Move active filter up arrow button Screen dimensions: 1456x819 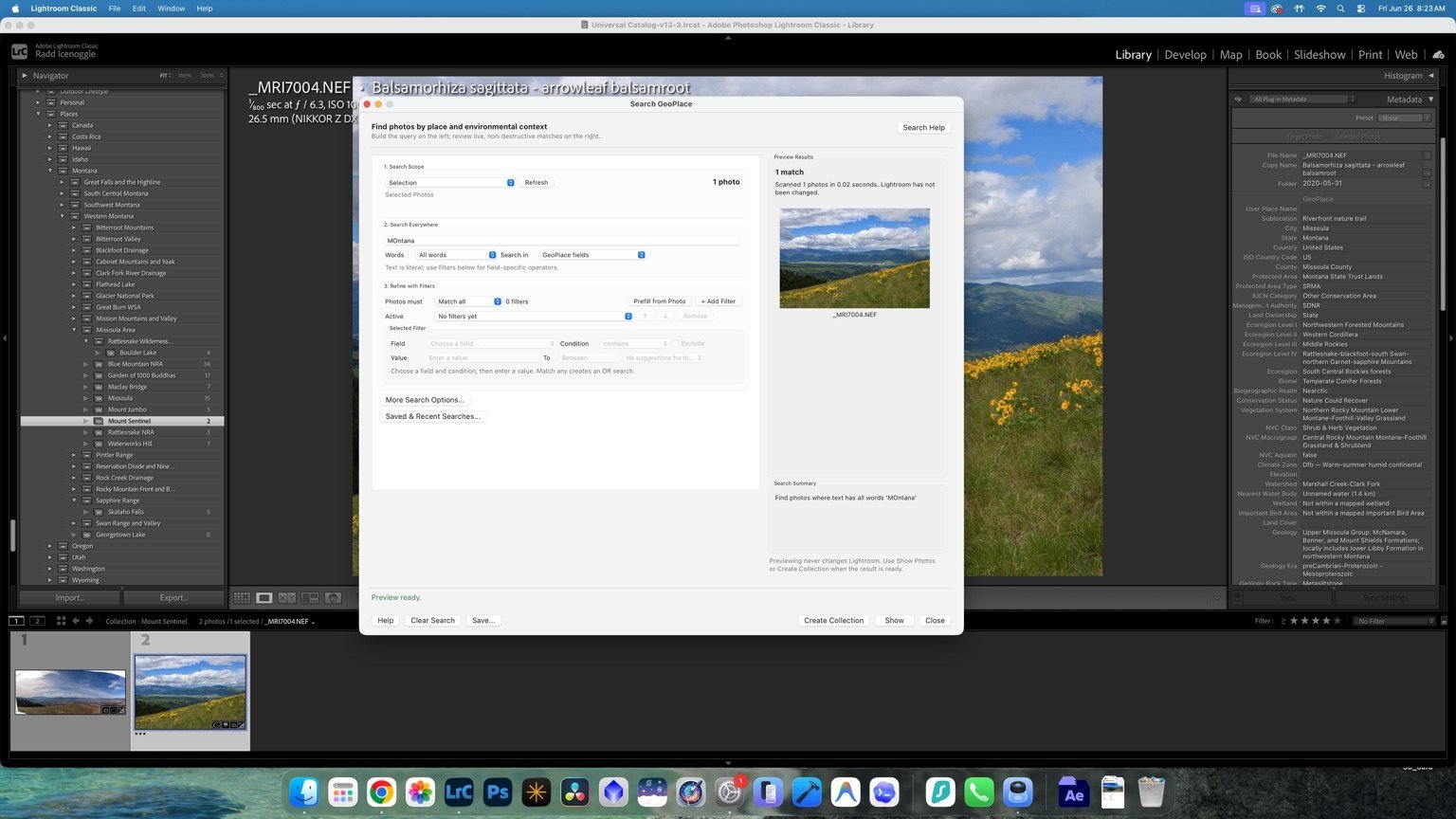(645, 317)
